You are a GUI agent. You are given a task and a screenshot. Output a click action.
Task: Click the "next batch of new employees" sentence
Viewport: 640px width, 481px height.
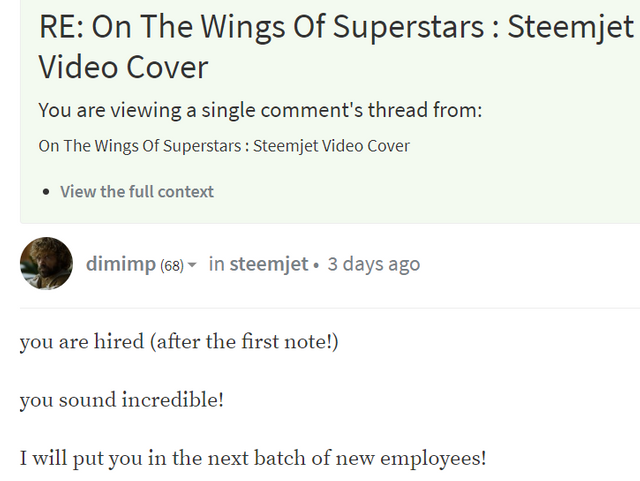pos(253,460)
